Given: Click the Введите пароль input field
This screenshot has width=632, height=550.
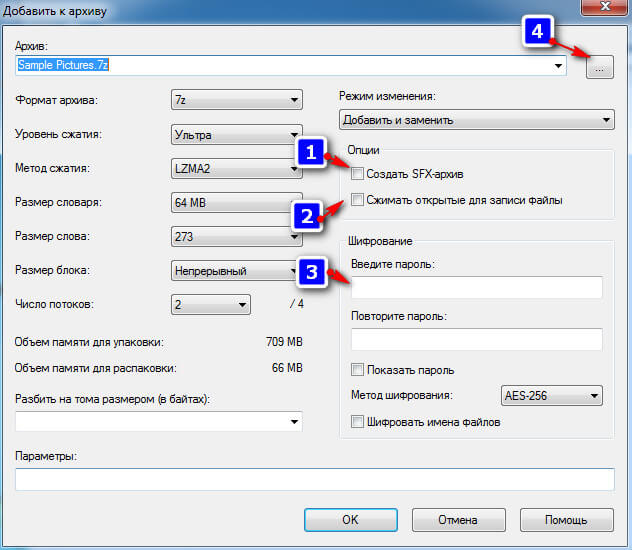Looking at the screenshot, I should tap(476, 288).
